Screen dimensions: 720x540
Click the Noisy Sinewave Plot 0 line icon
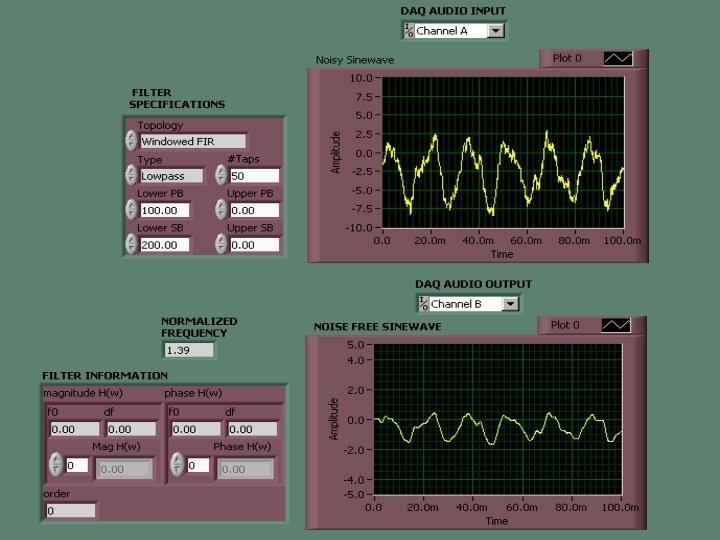coord(618,58)
